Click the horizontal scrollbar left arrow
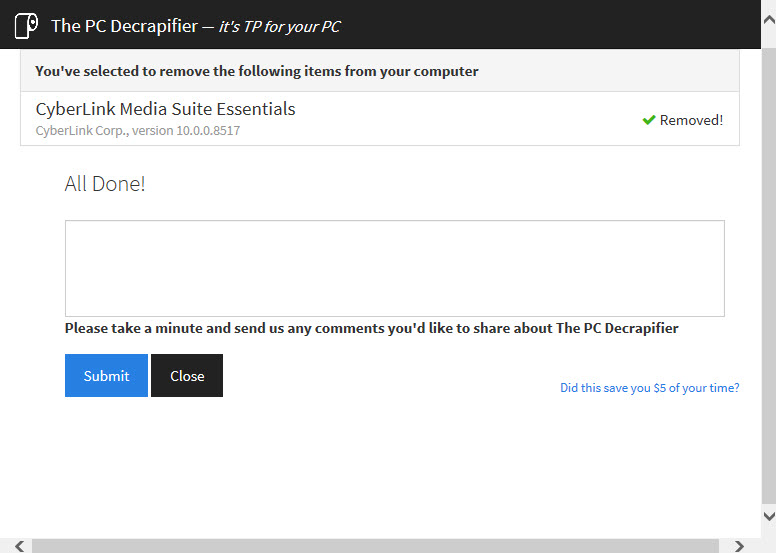 [19, 546]
